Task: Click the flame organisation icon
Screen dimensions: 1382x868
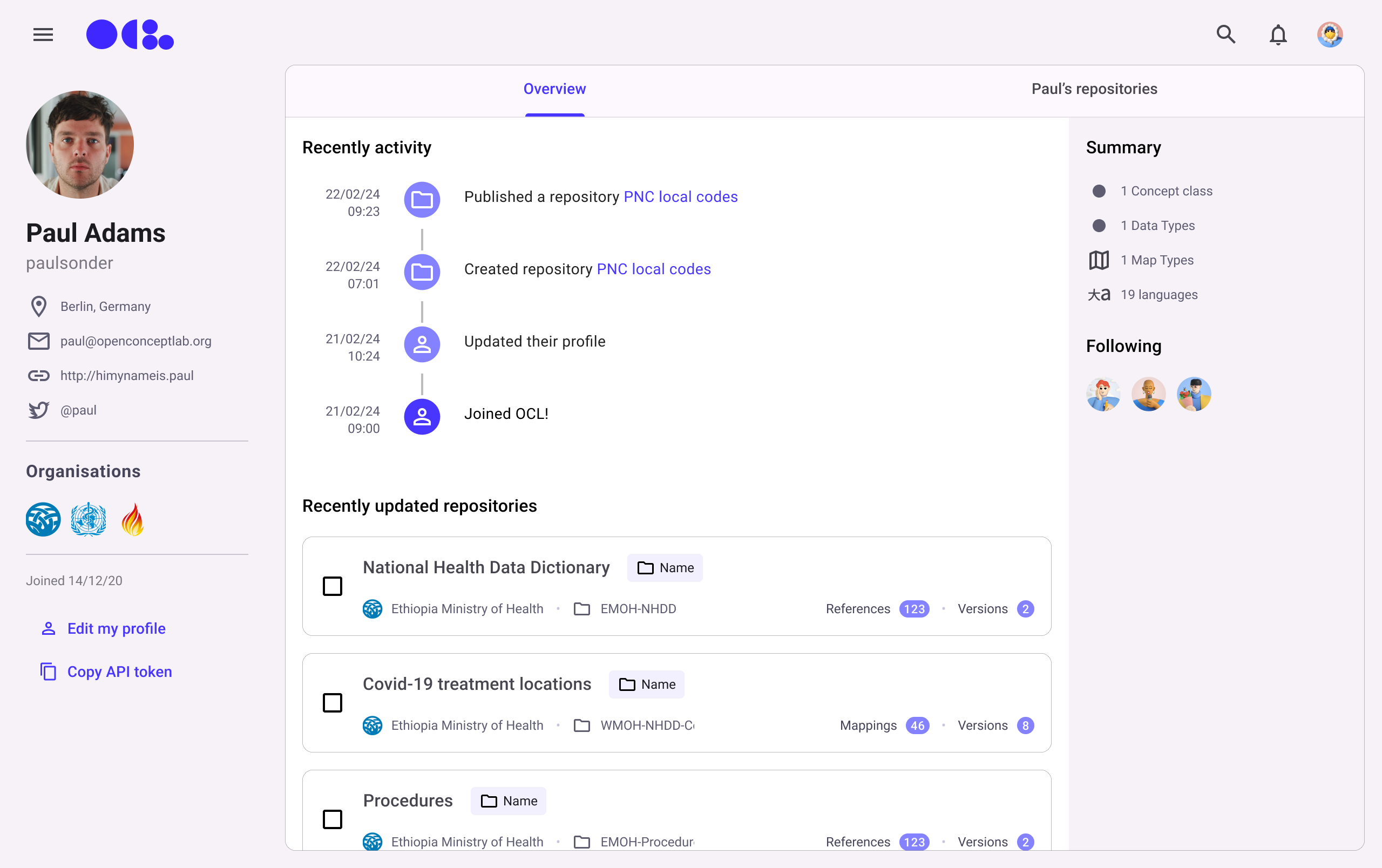Action: [133, 520]
